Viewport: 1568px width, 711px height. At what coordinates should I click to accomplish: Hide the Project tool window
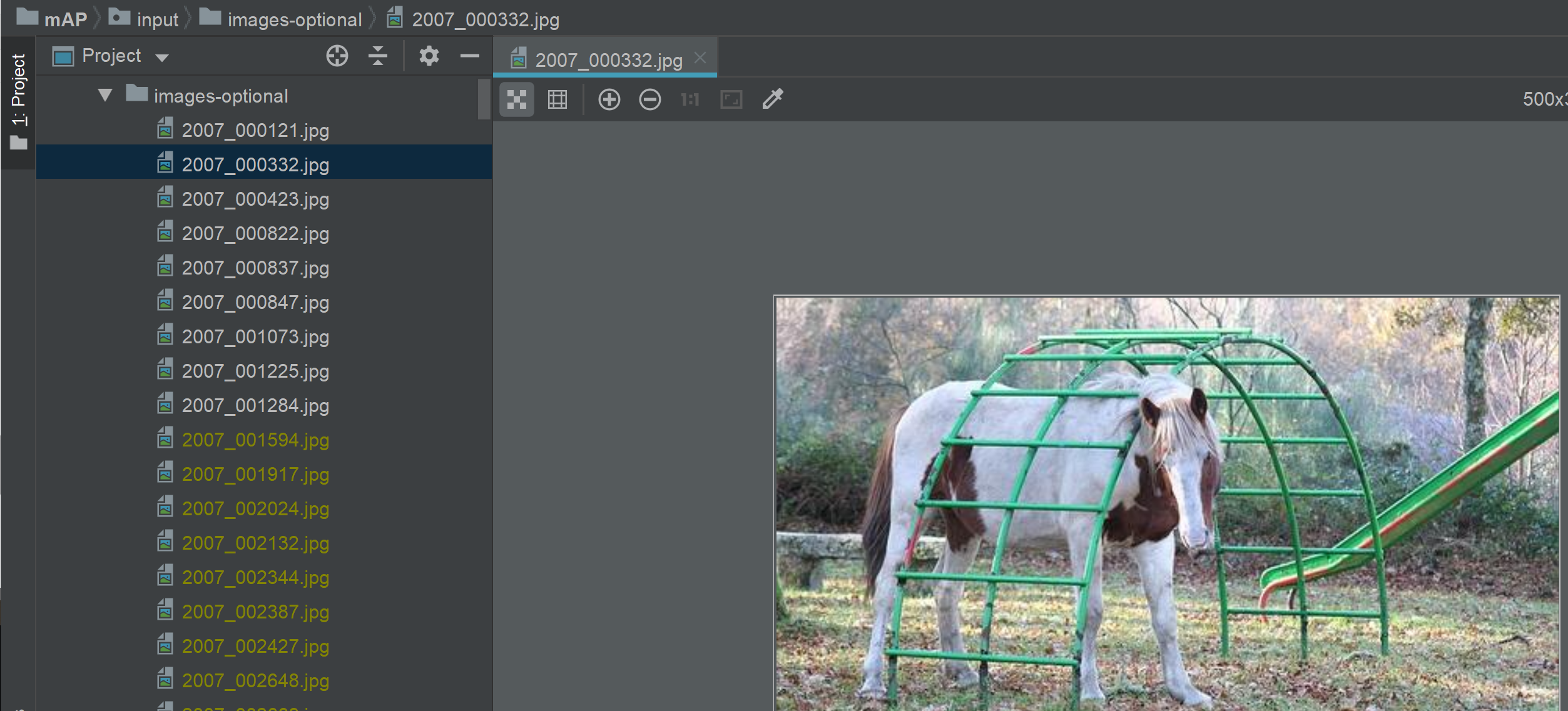pos(469,56)
